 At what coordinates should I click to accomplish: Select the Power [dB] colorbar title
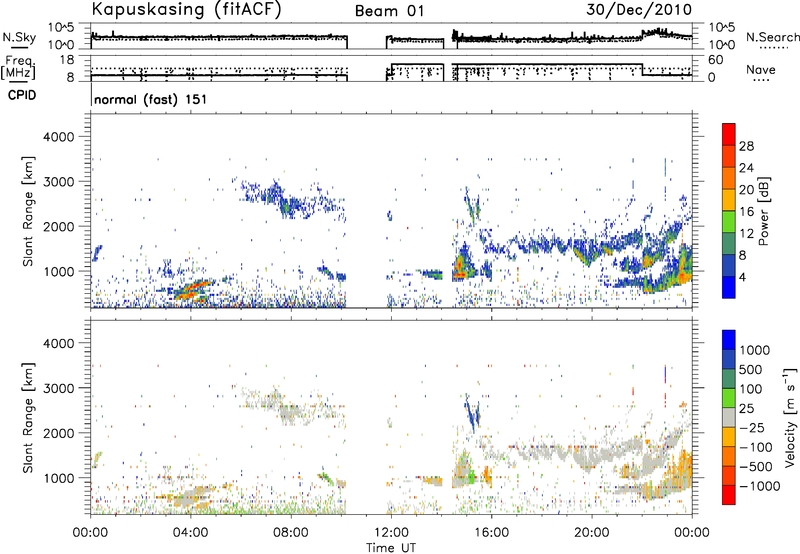tap(763, 211)
